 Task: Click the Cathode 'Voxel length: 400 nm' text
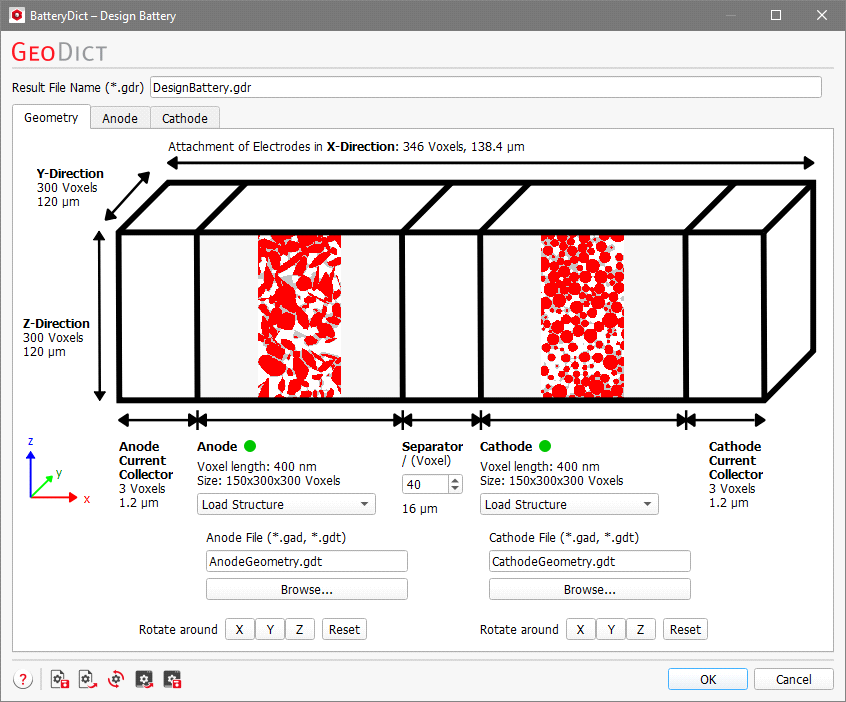pos(540,466)
